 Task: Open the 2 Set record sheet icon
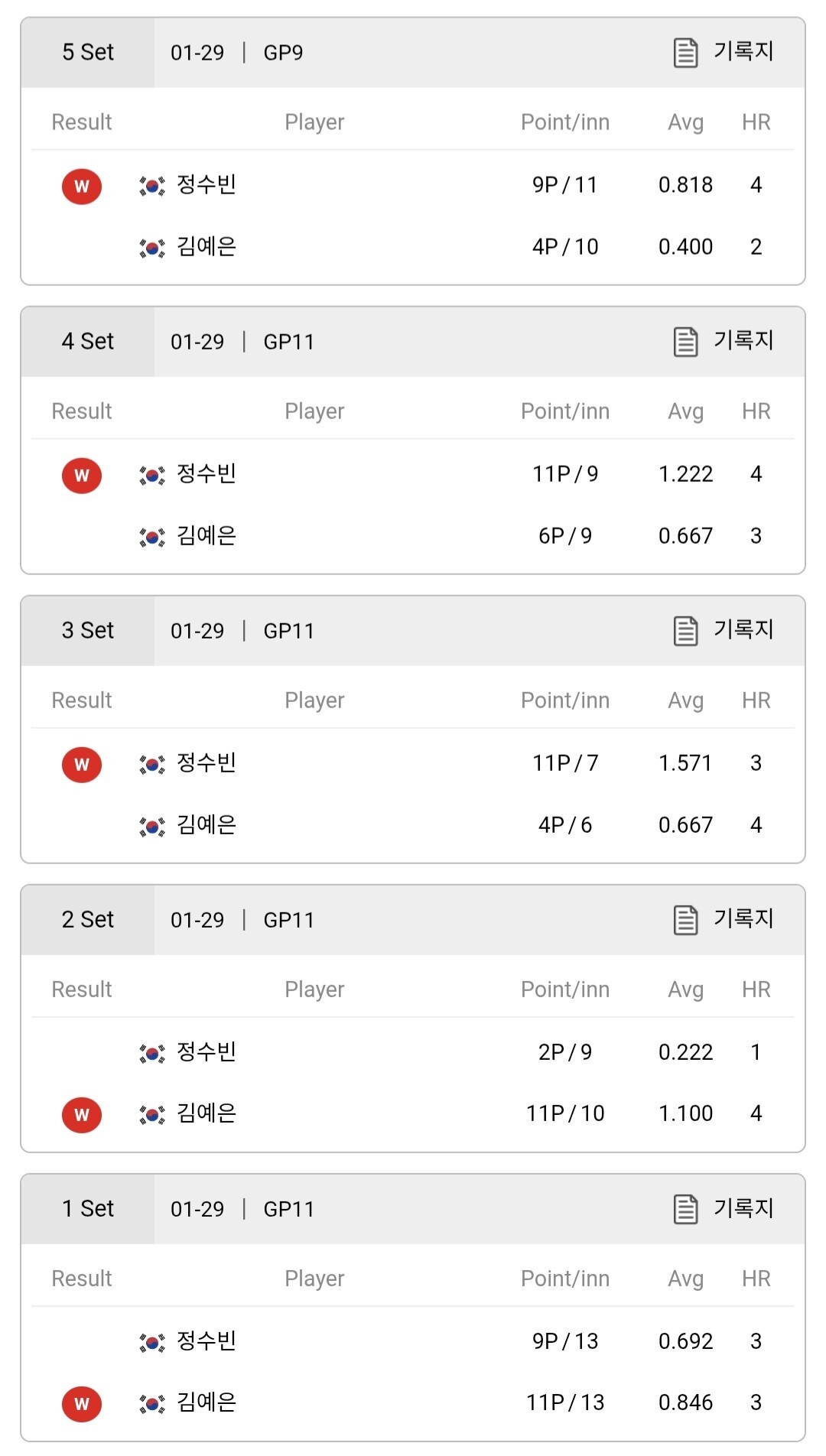(685, 920)
